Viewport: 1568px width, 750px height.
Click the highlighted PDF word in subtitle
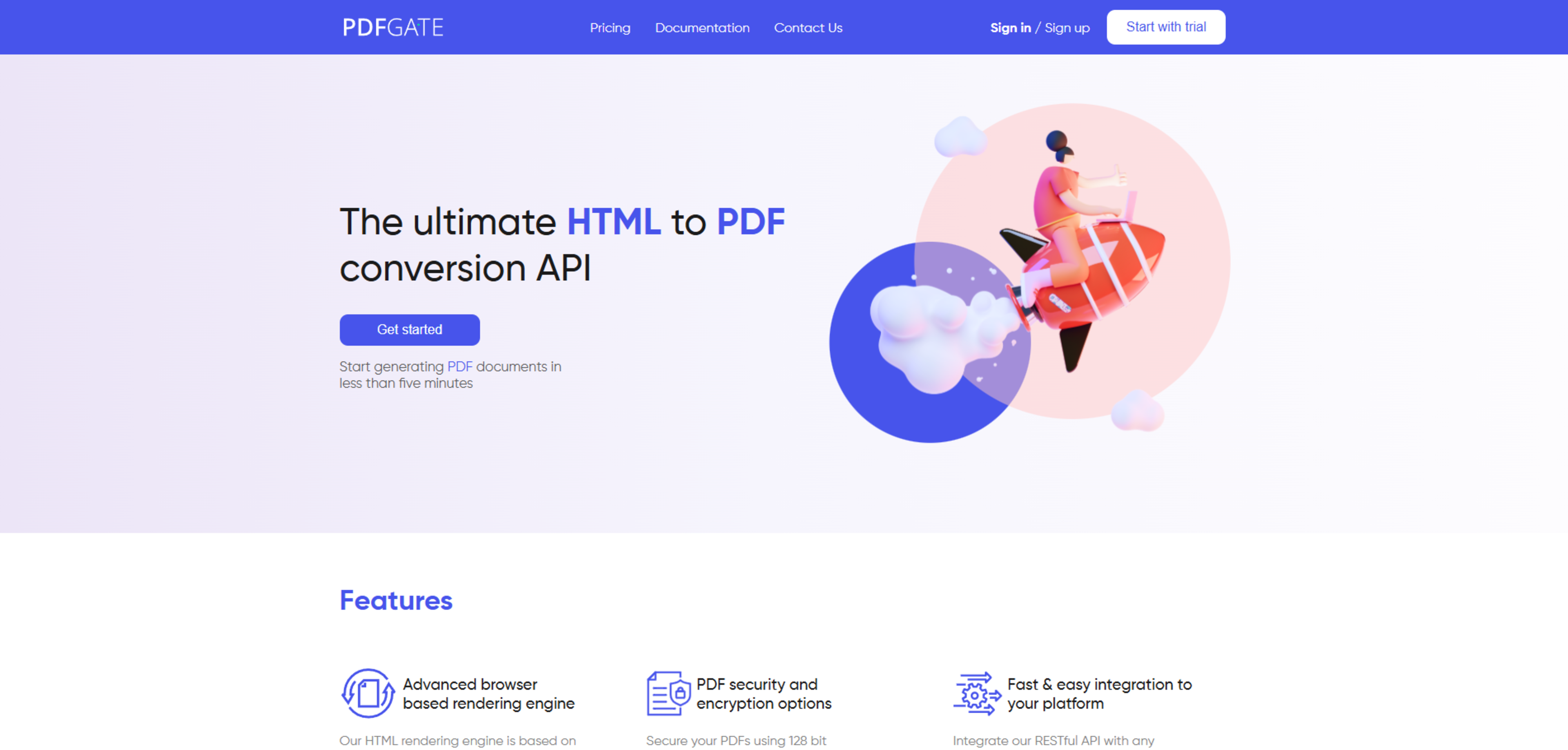point(459,366)
